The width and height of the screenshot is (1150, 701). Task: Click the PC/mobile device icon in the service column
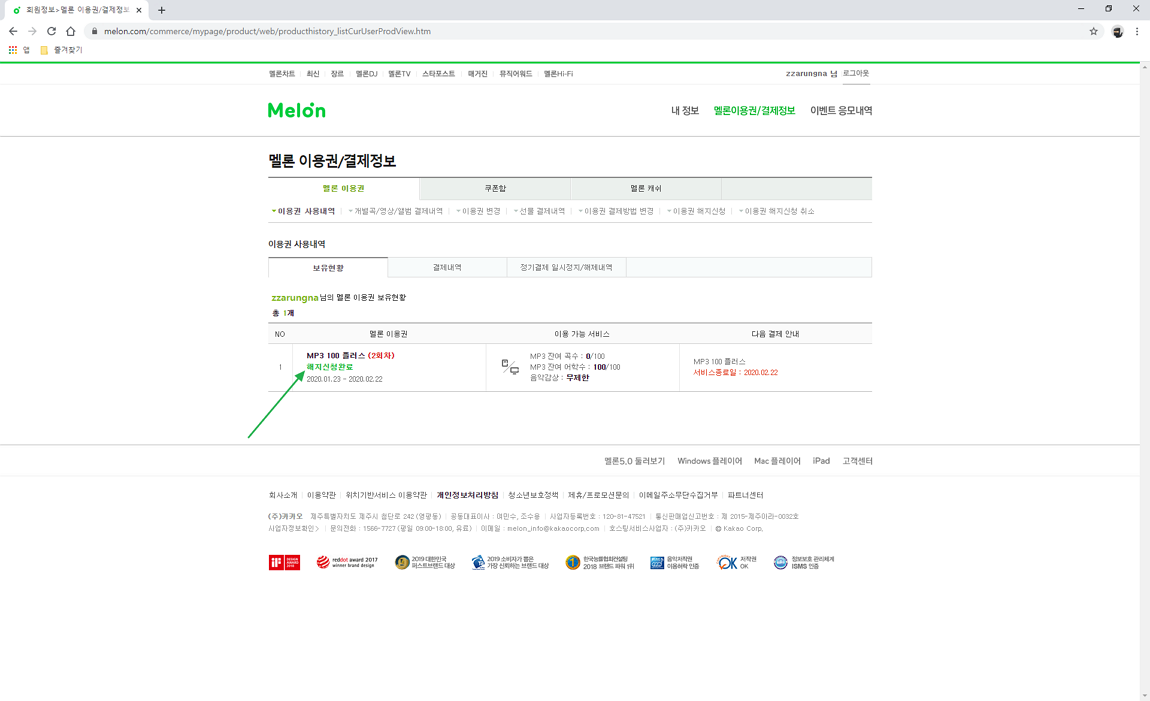click(510, 367)
